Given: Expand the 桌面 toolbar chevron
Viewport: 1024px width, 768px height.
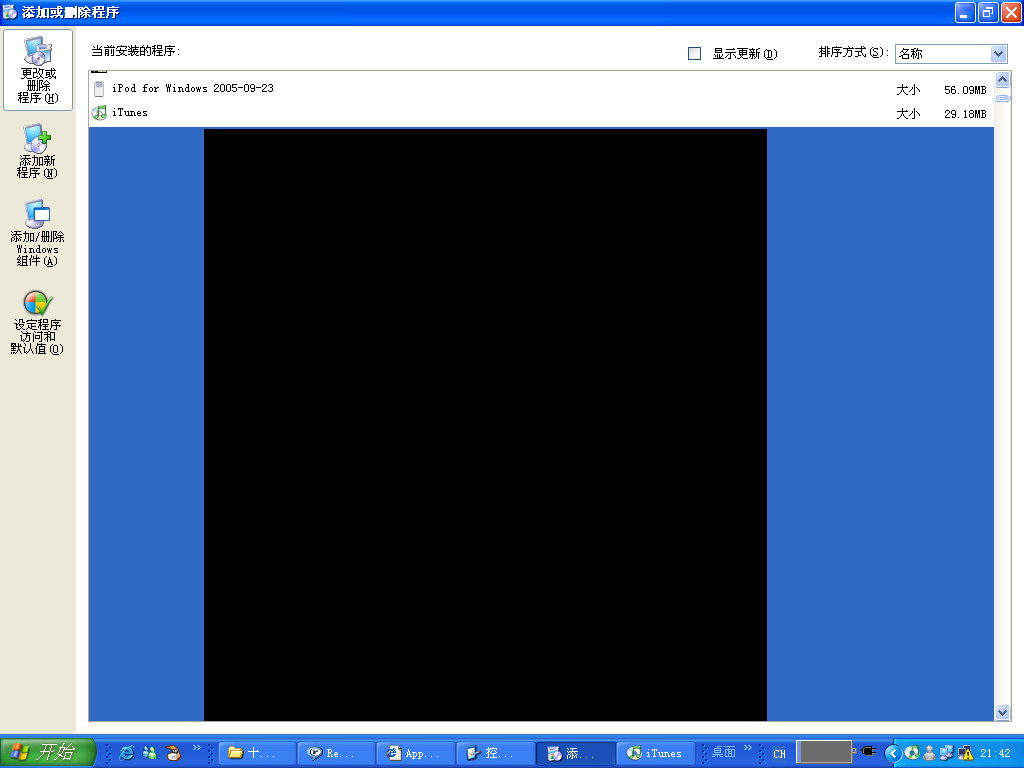Looking at the screenshot, I should point(748,748).
